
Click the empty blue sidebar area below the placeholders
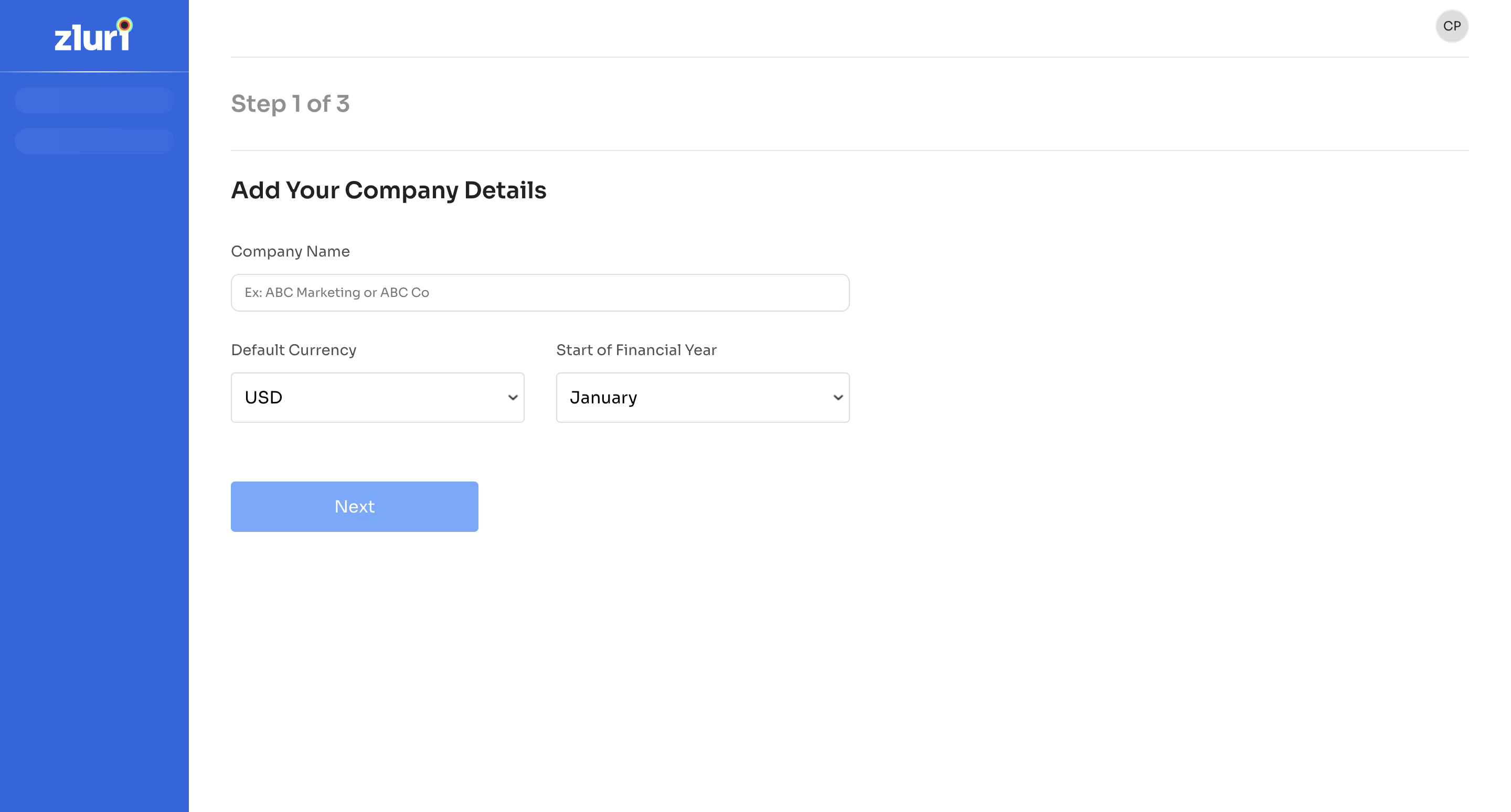point(94,469)
